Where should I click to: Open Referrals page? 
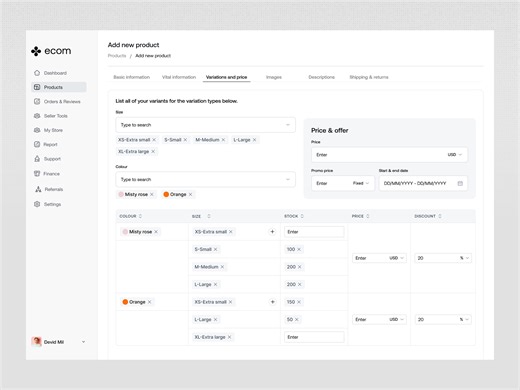pos(49,189)
